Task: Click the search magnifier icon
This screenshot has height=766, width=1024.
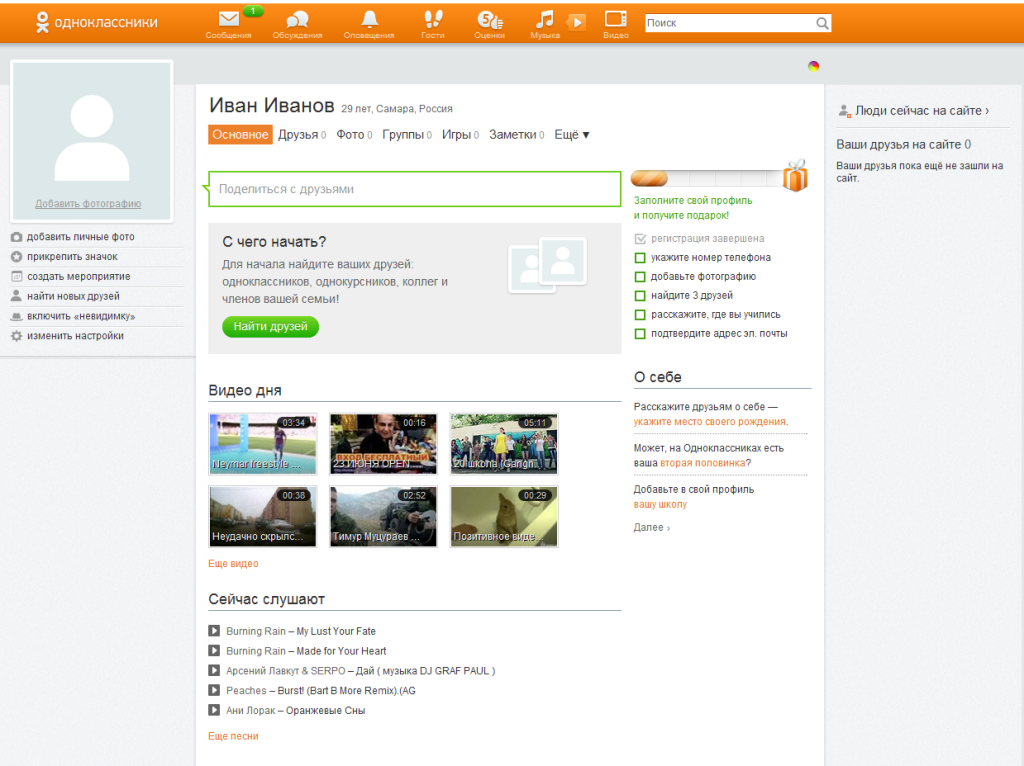Action: tap(822, 23)
